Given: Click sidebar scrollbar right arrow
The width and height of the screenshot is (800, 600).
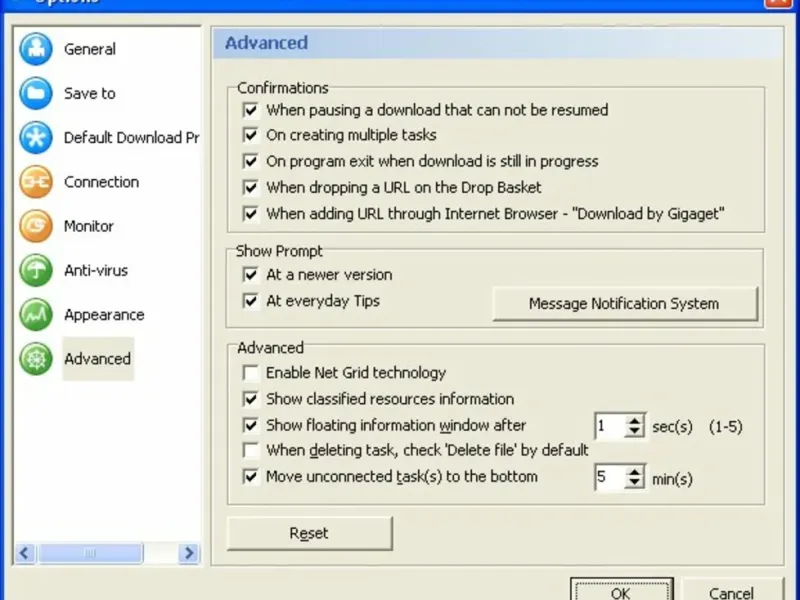Looking at the screenshot, I should coord(188,553).
